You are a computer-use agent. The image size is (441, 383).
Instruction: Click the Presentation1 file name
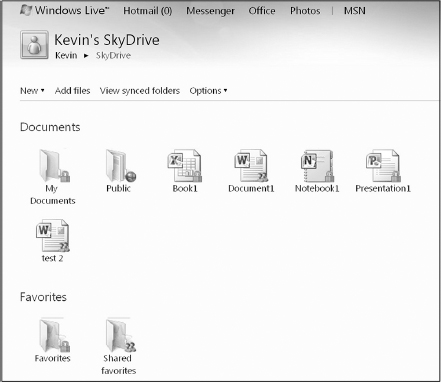[x=383, y=189]
